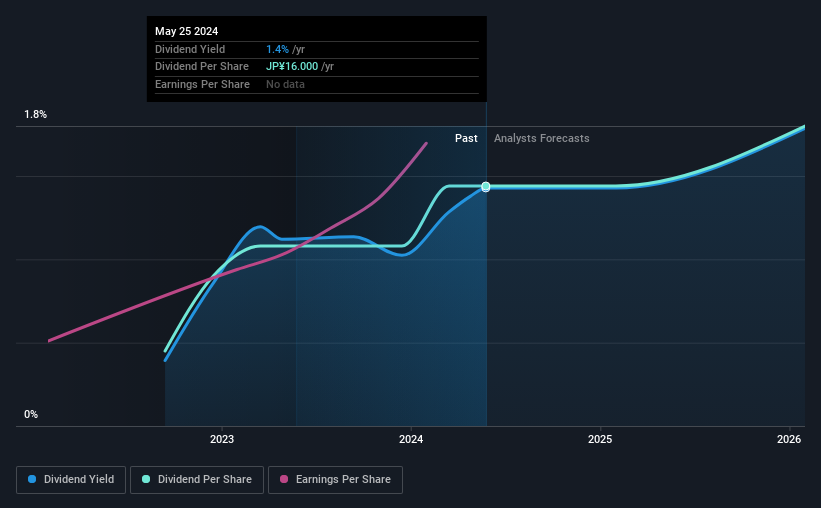Click the 1.8% y-axis label
The height and width of the screenshot is (508, 821).
click(x=36, y=114)
